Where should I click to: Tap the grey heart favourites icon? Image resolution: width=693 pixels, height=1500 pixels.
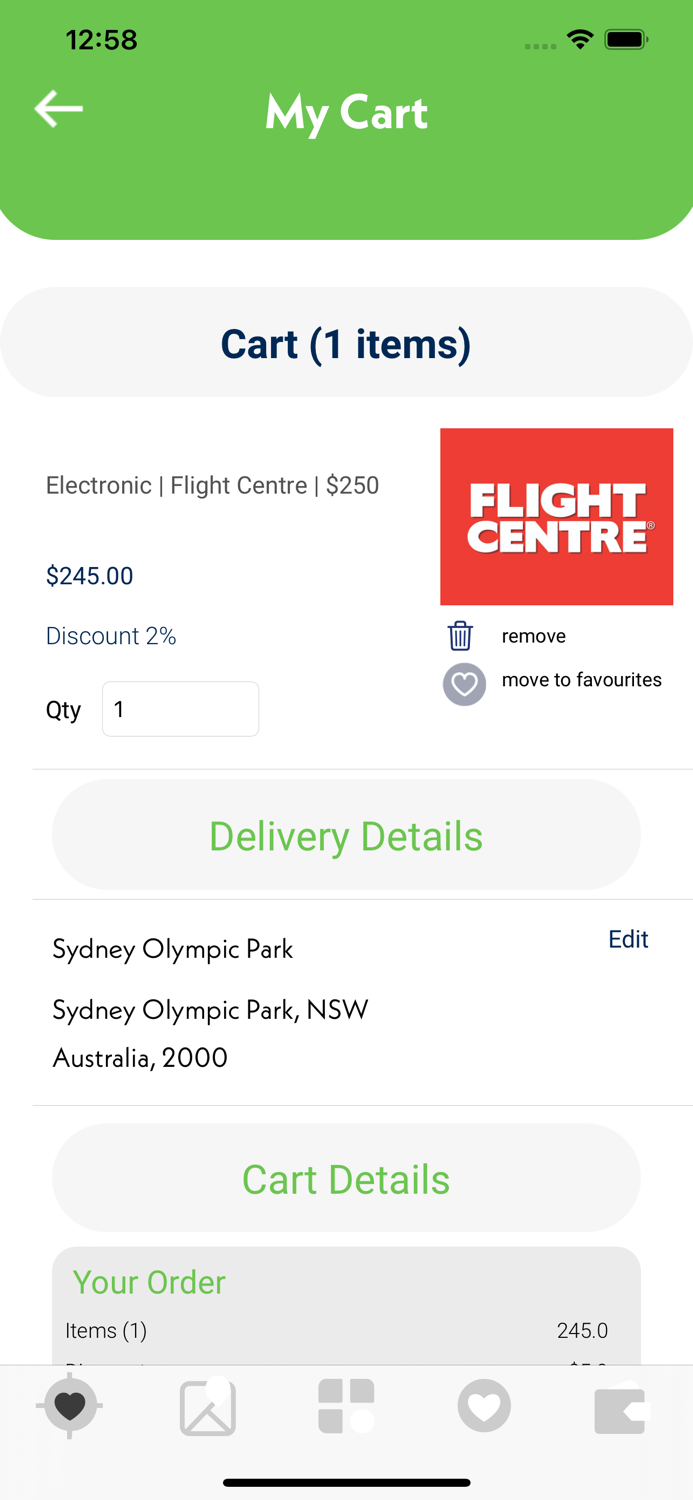464,684
